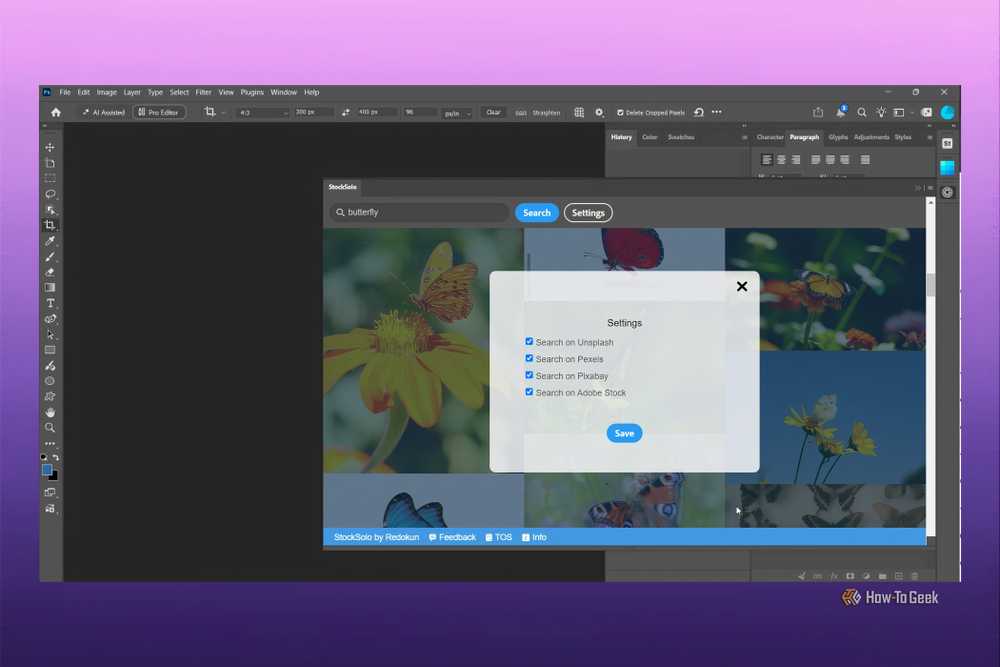The height and width of the screenshot is (667, 1000).
Task: Select the Gradient tool
Action: (x=50, y=288)
